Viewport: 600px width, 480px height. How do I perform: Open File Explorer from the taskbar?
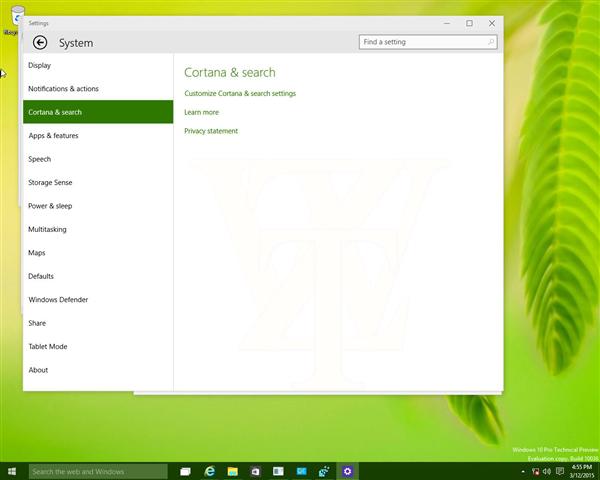click(233, 471)
